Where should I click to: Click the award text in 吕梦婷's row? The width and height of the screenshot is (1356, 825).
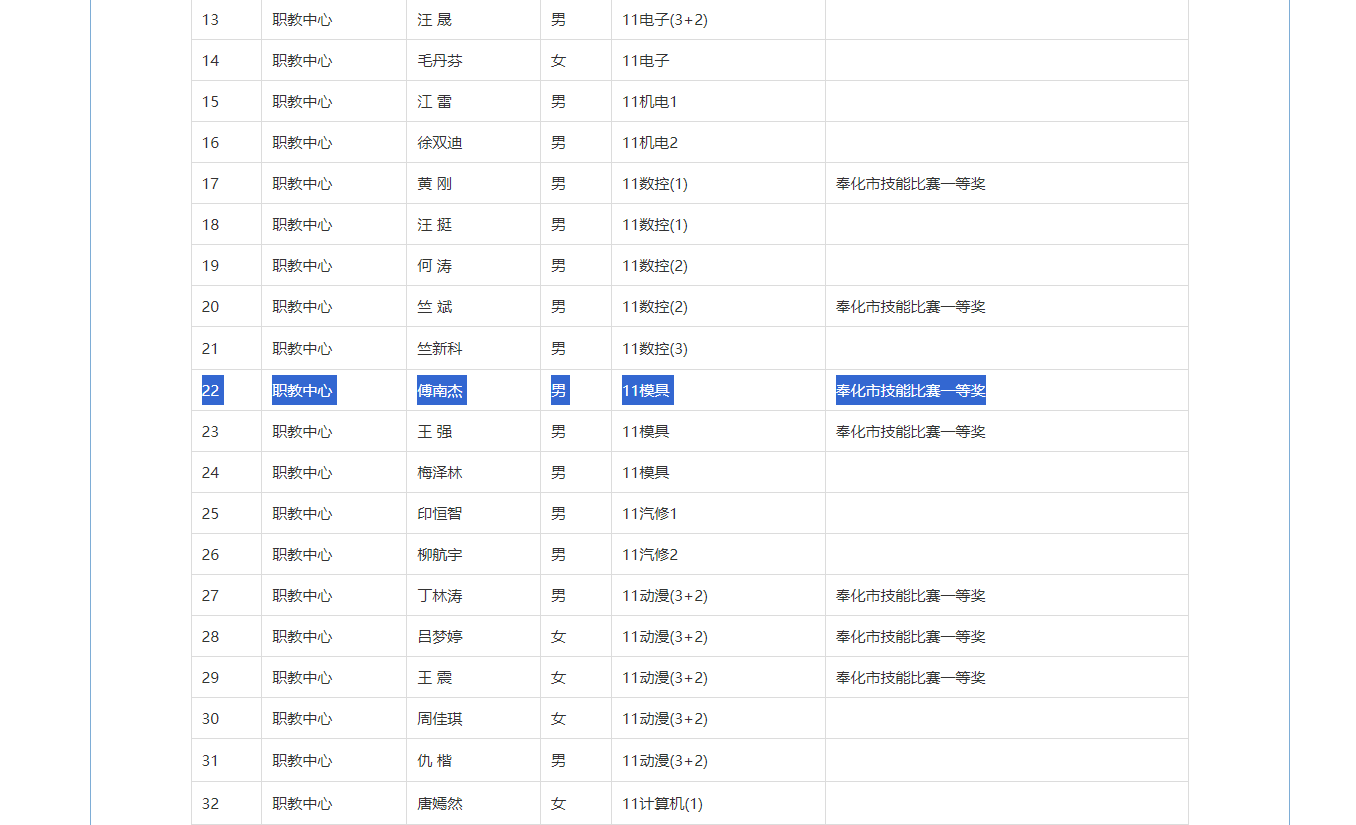910,637
